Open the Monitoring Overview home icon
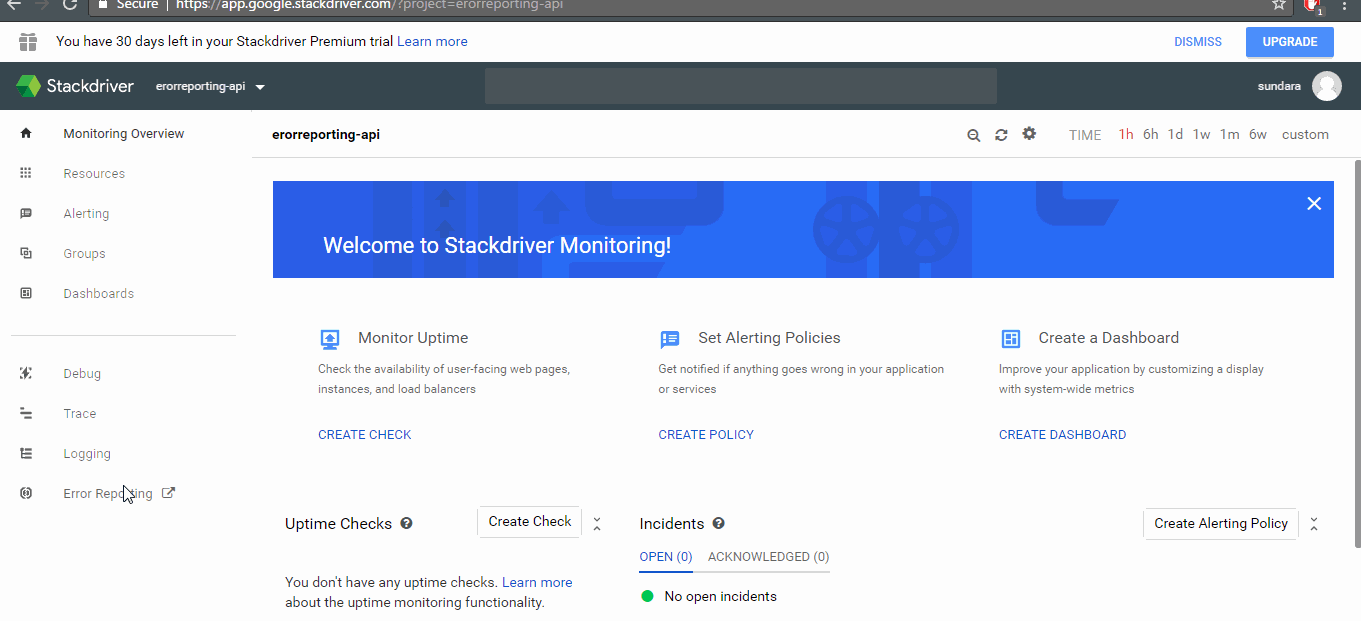 tap(26, 133)
